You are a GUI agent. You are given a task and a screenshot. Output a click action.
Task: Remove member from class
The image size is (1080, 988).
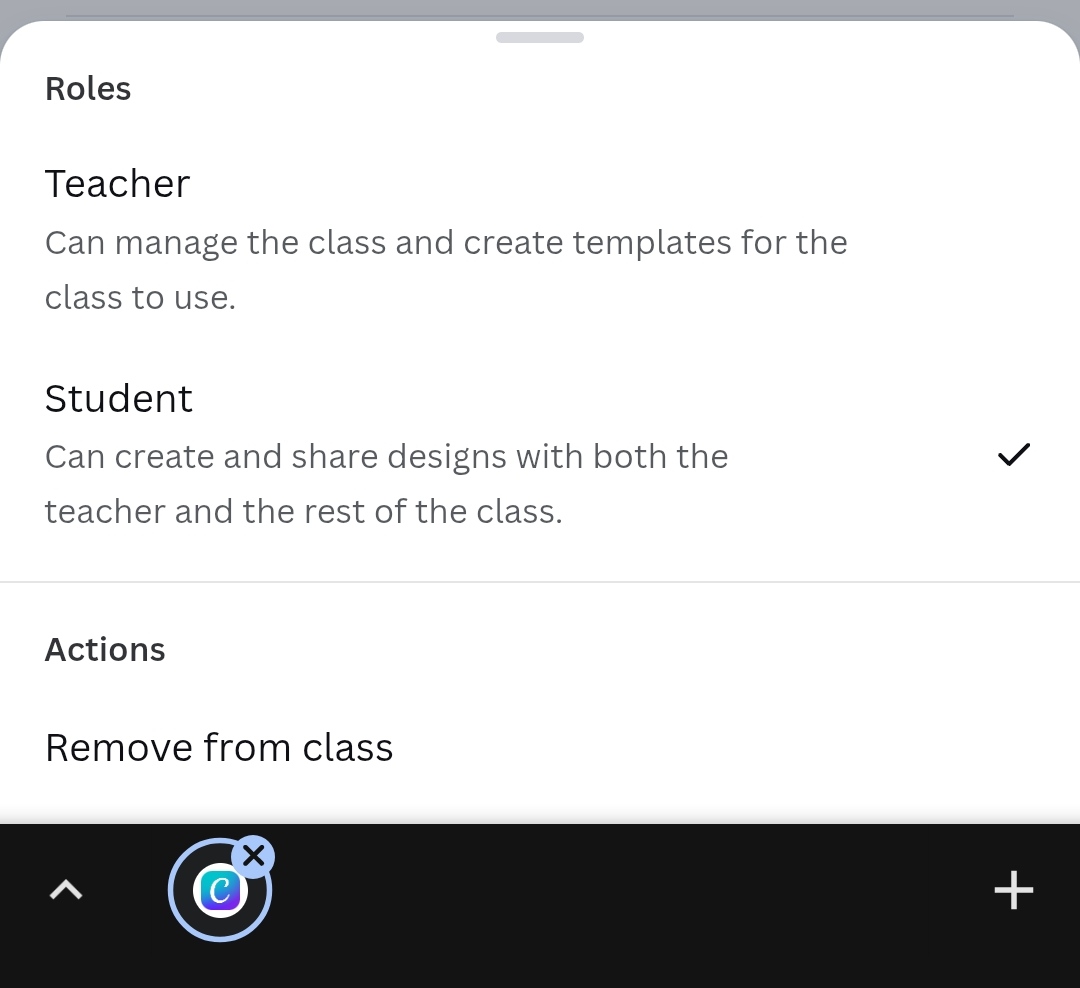(219, 748)
